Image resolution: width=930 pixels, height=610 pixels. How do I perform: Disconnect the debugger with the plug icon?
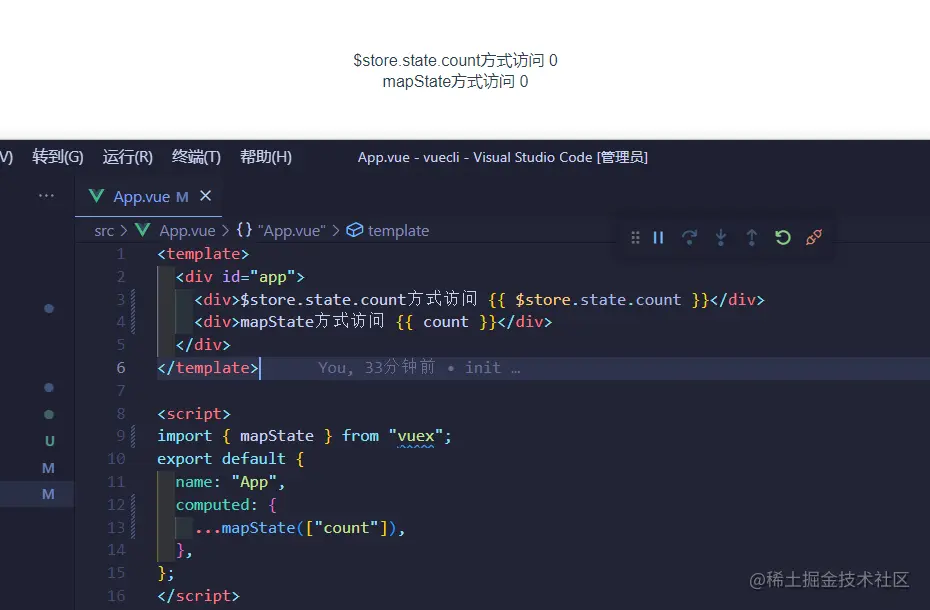814,237
